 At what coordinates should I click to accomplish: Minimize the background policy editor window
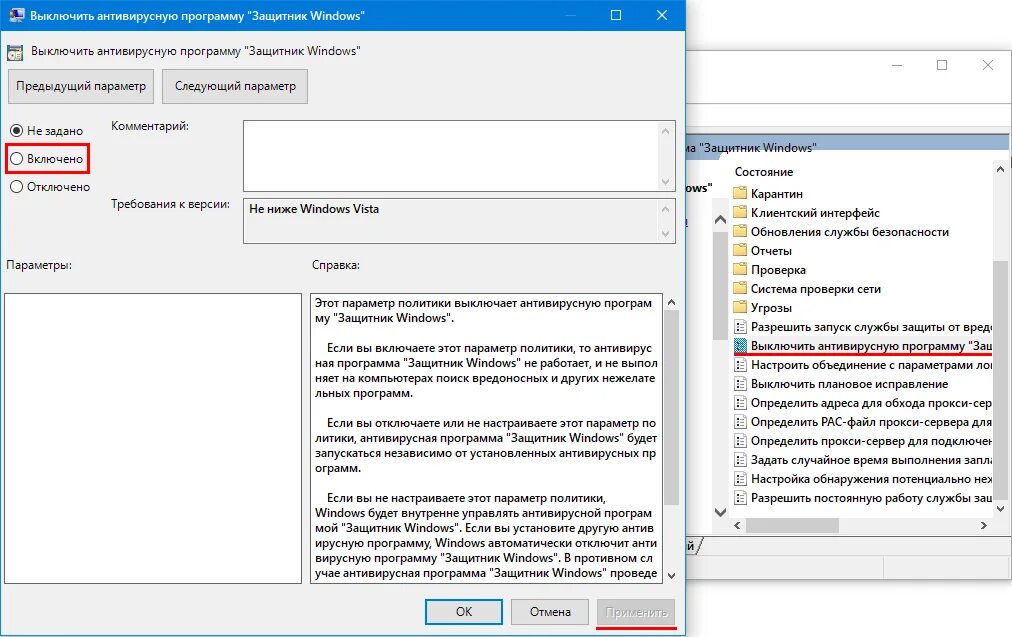(x=896, y=65)
